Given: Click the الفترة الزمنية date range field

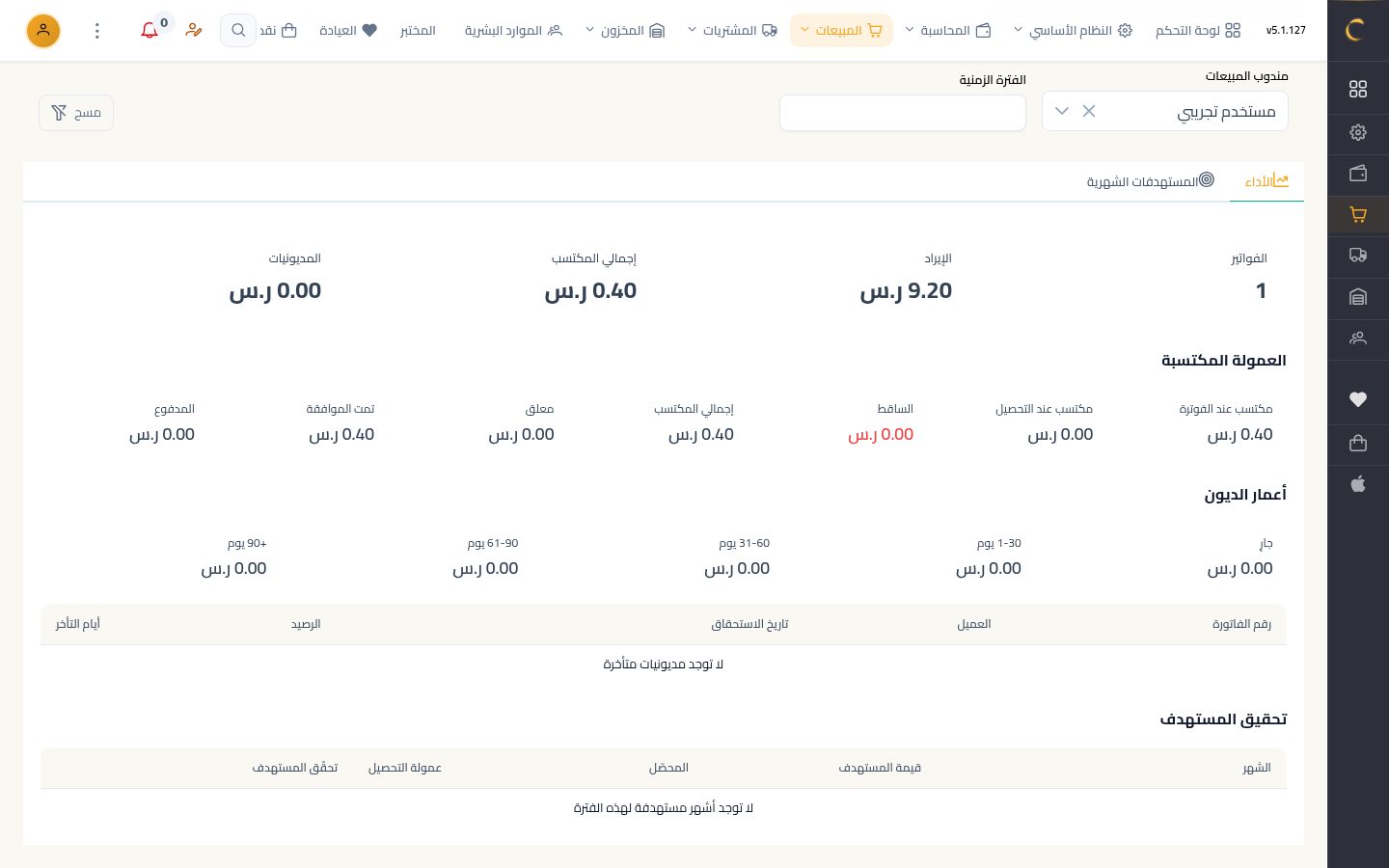Looking at the screenshot, I should (x=902, y=113).
